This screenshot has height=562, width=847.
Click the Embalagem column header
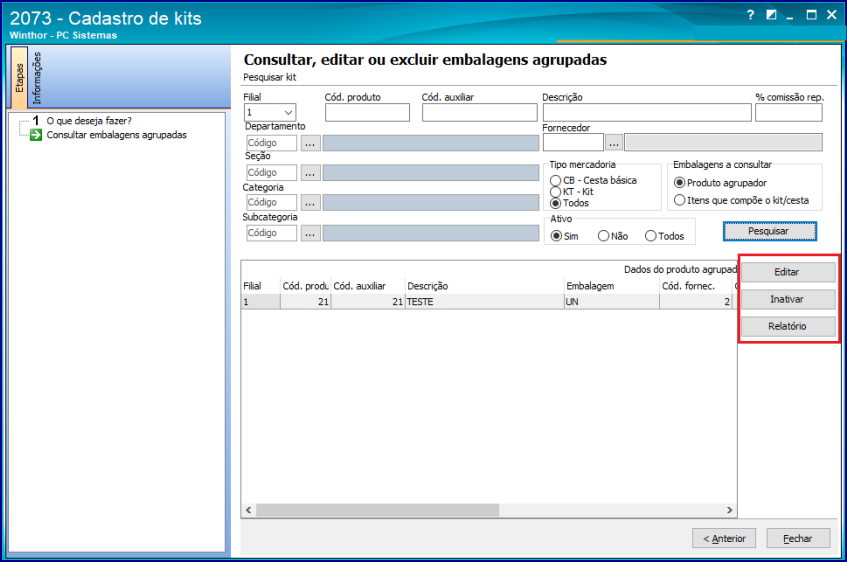(x=611, y=286)
